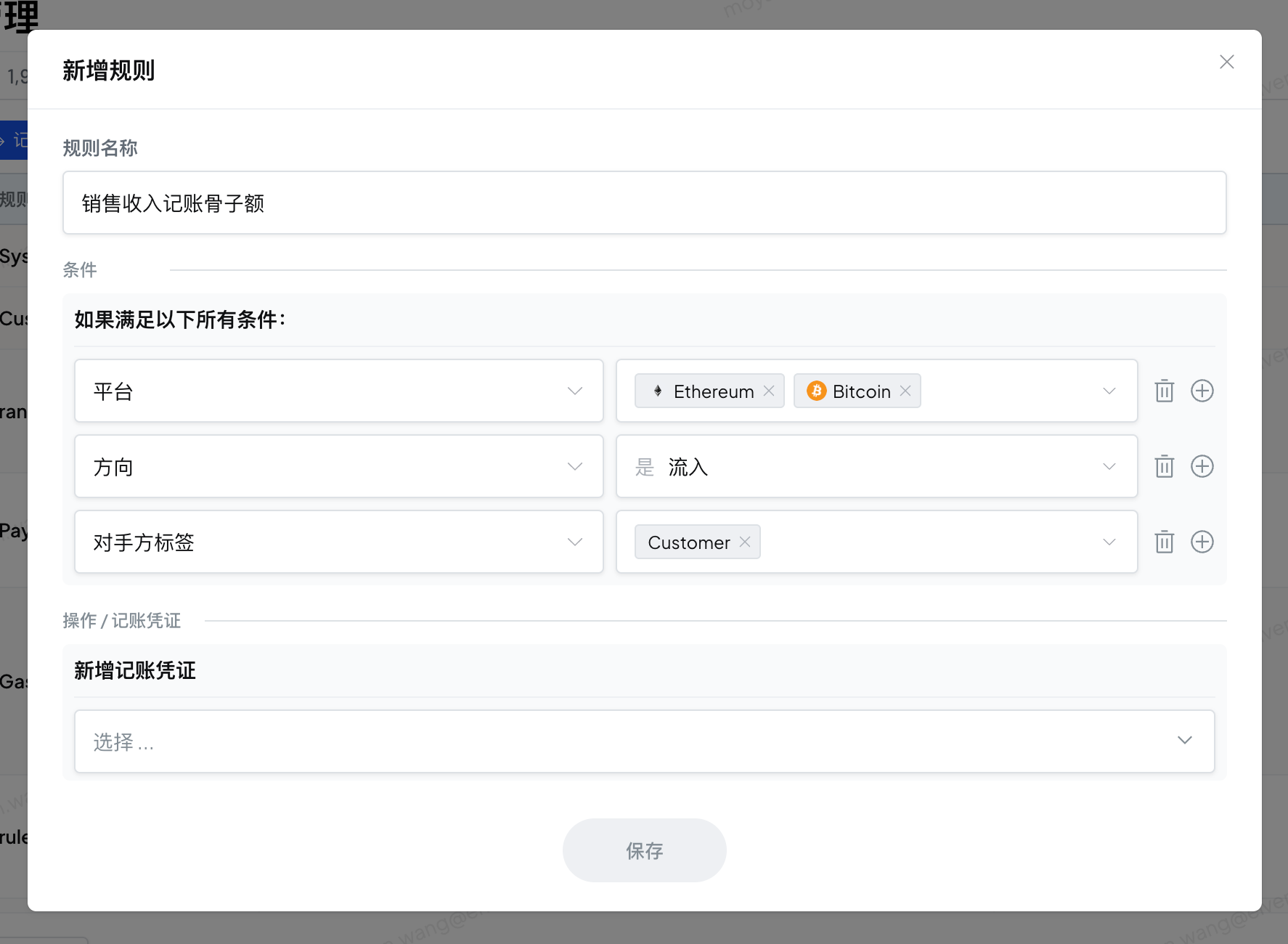
Task: Remove the Ethereum tag
Action: 769,391
